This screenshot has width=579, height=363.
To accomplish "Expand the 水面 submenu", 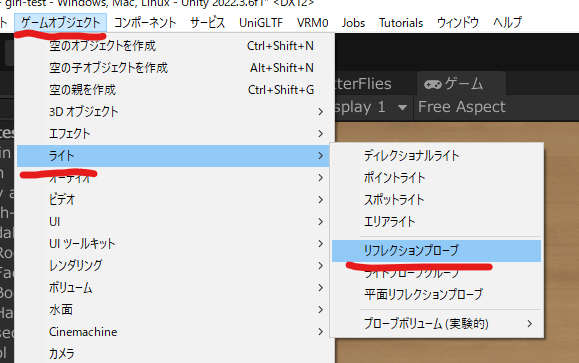I will click(x=173, y=309).
